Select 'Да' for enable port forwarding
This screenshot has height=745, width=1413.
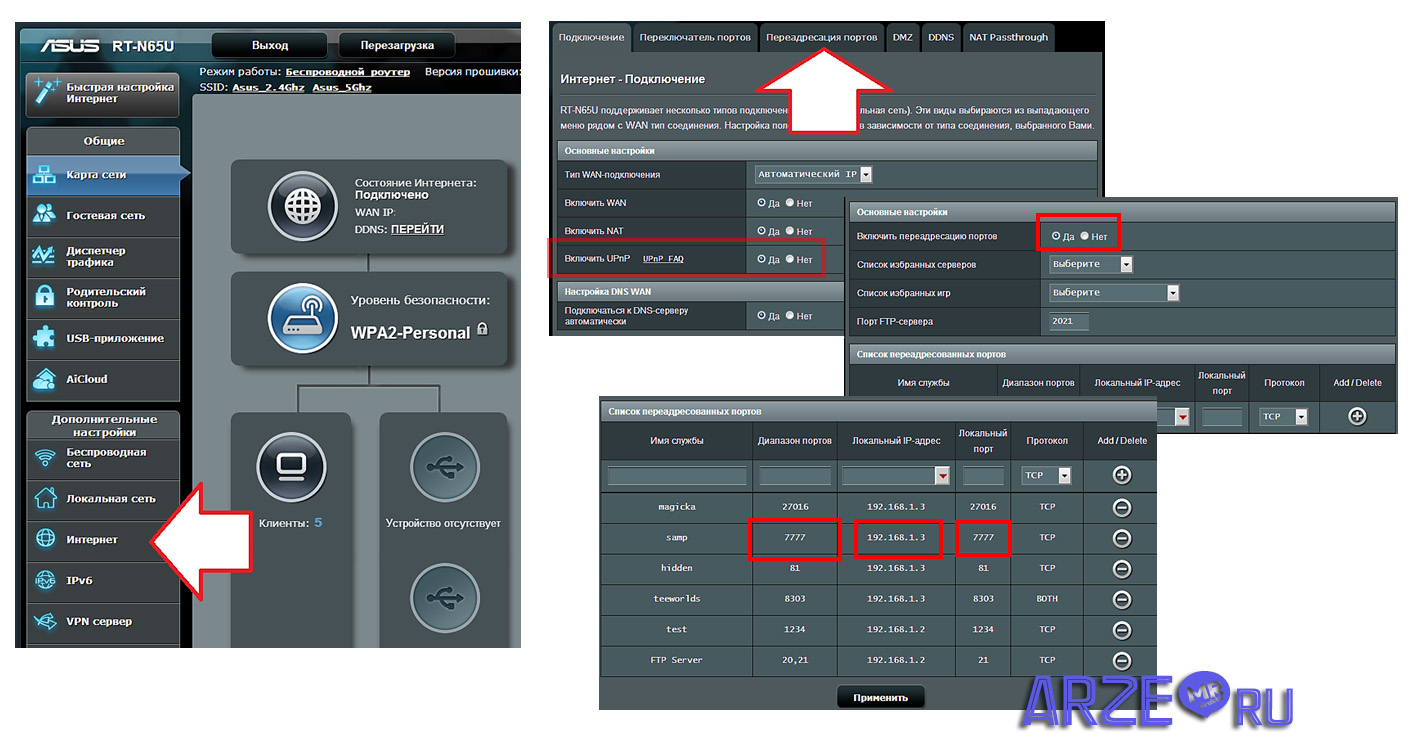1056,237
